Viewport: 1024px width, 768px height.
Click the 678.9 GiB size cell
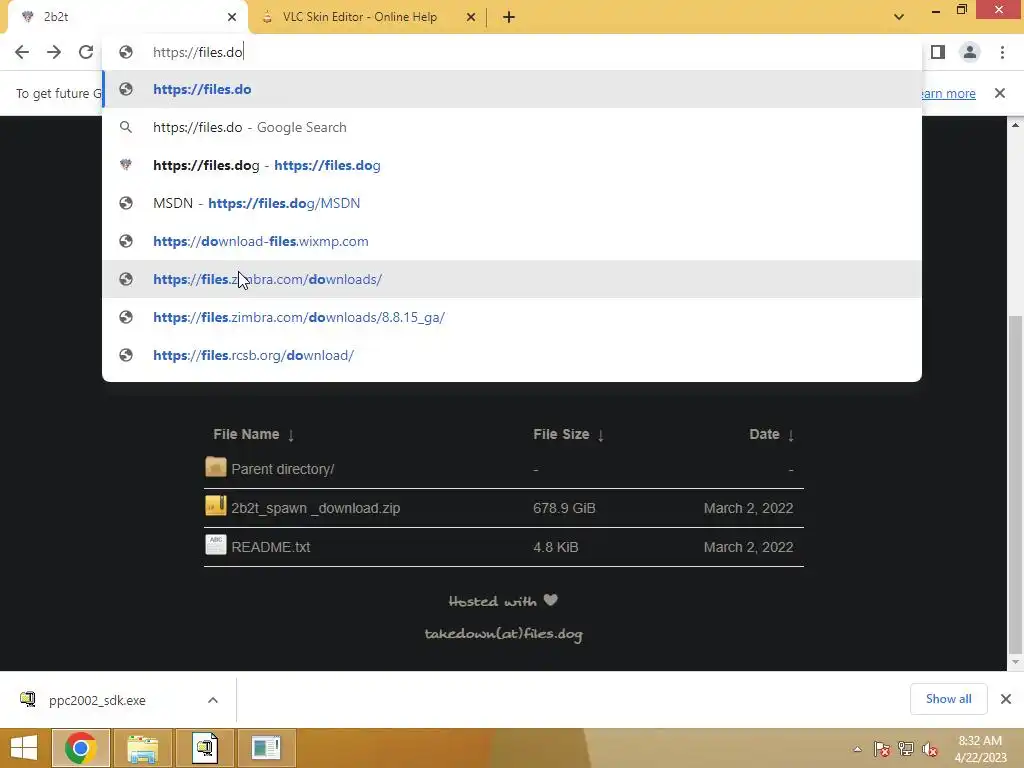coord(564,508)
